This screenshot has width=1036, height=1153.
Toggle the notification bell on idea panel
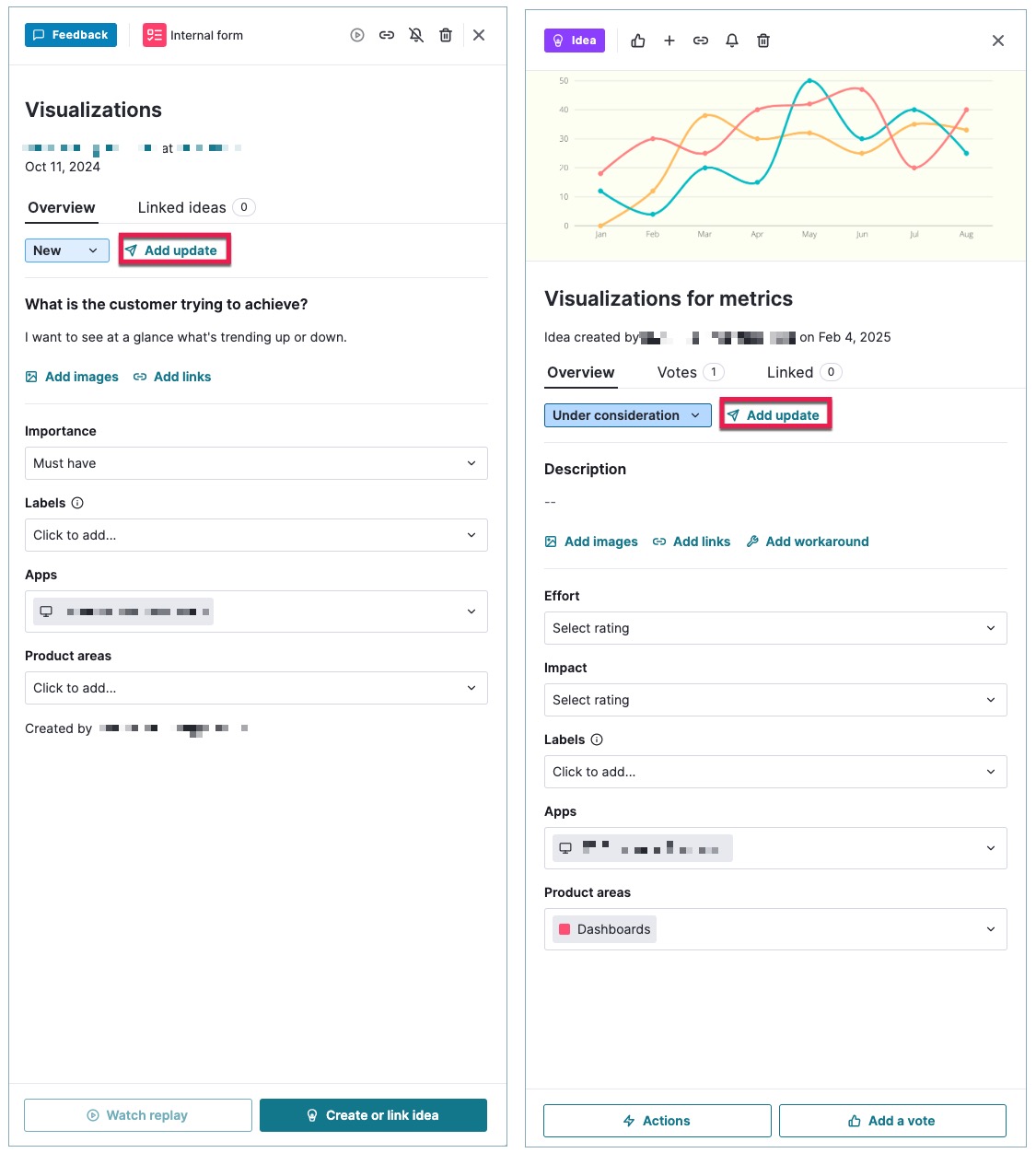[x=732, y=41]
